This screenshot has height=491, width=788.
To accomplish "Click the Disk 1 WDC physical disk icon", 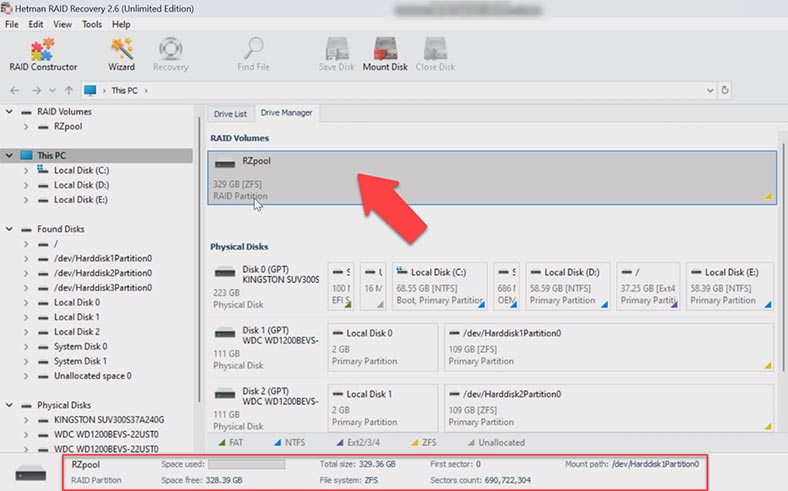I will click(x=225, y=334).
